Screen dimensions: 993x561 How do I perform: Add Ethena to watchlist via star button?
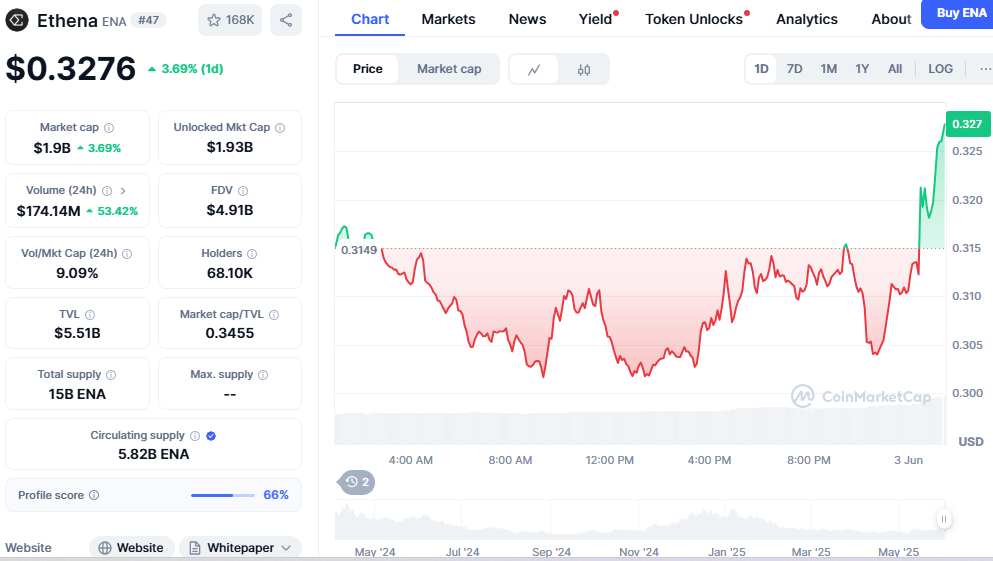[x=230, y=20]
